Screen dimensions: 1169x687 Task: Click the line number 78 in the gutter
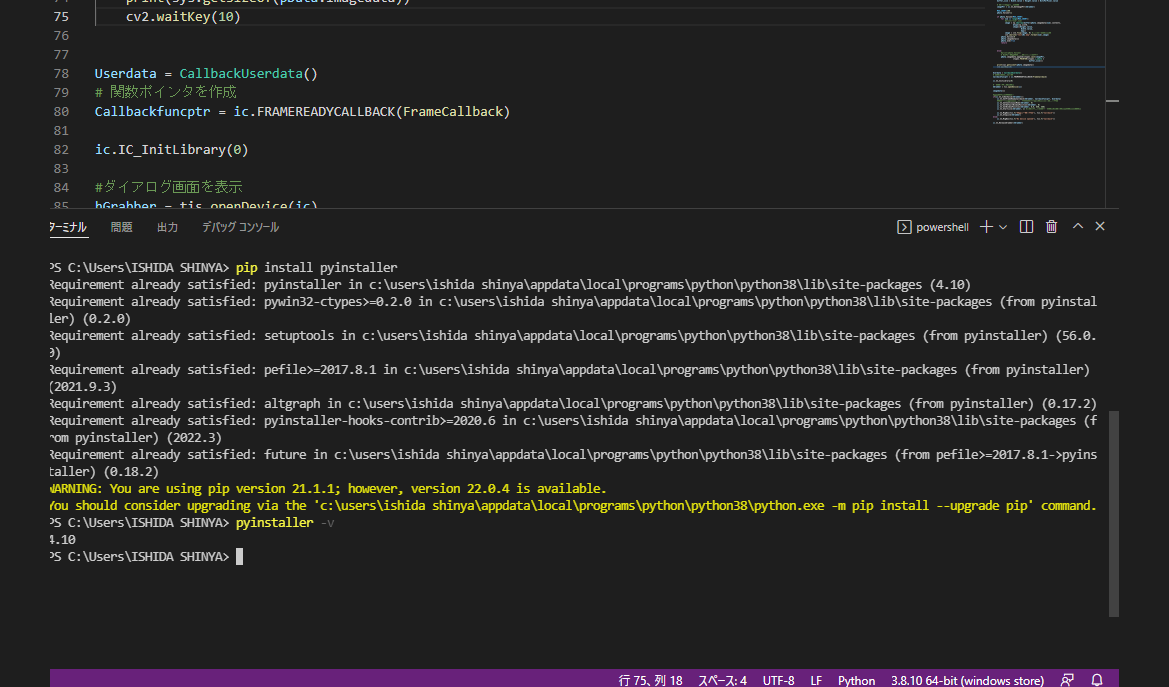[61, 73]
